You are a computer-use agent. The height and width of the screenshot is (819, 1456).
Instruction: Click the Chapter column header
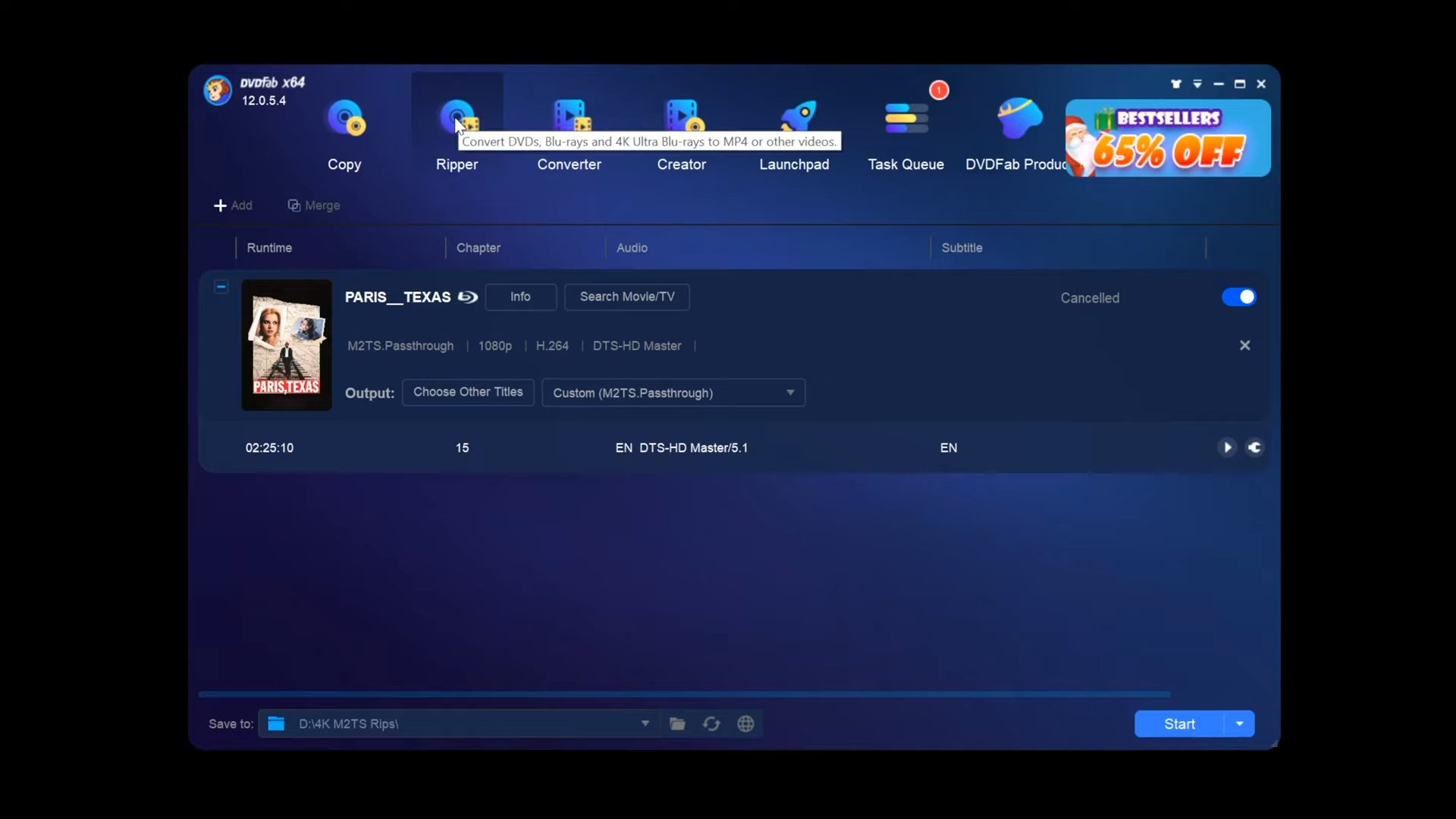click(479, 248)
